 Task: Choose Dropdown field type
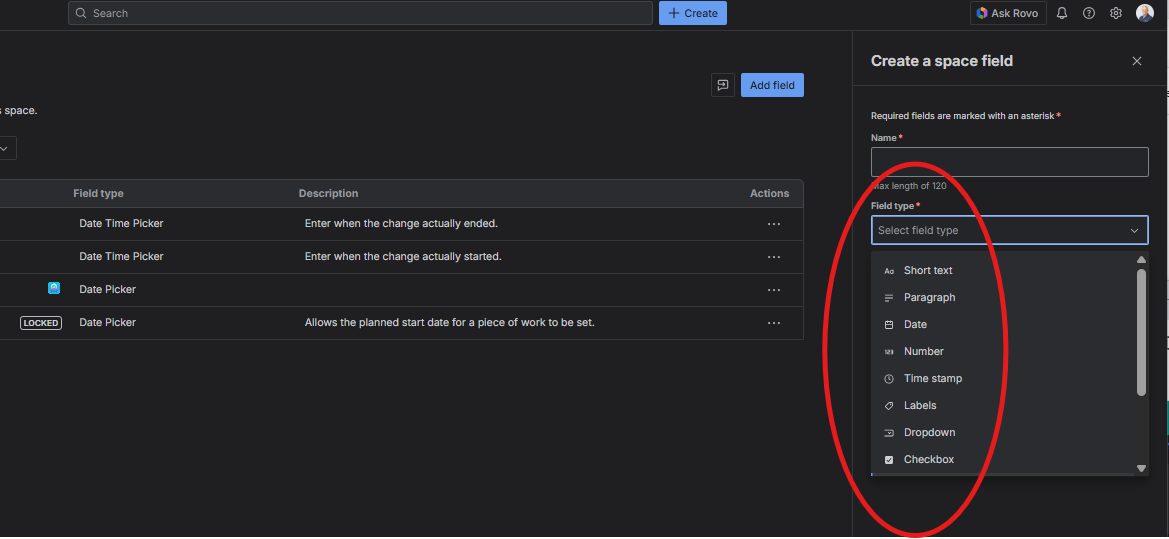1003,432
